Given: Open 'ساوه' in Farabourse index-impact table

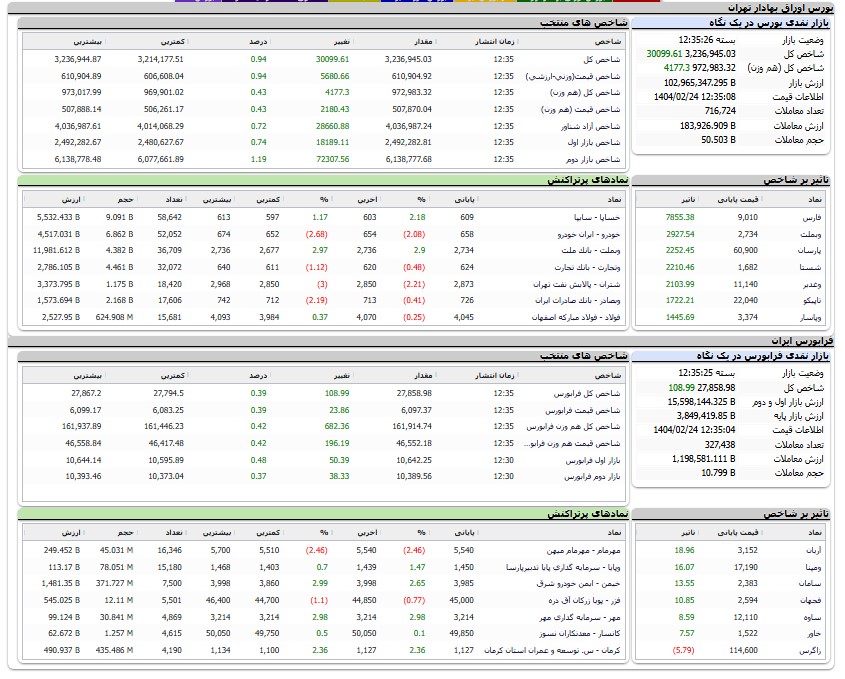Looking at the screenshot, I should pyautogui.click(x=813, y=618).
